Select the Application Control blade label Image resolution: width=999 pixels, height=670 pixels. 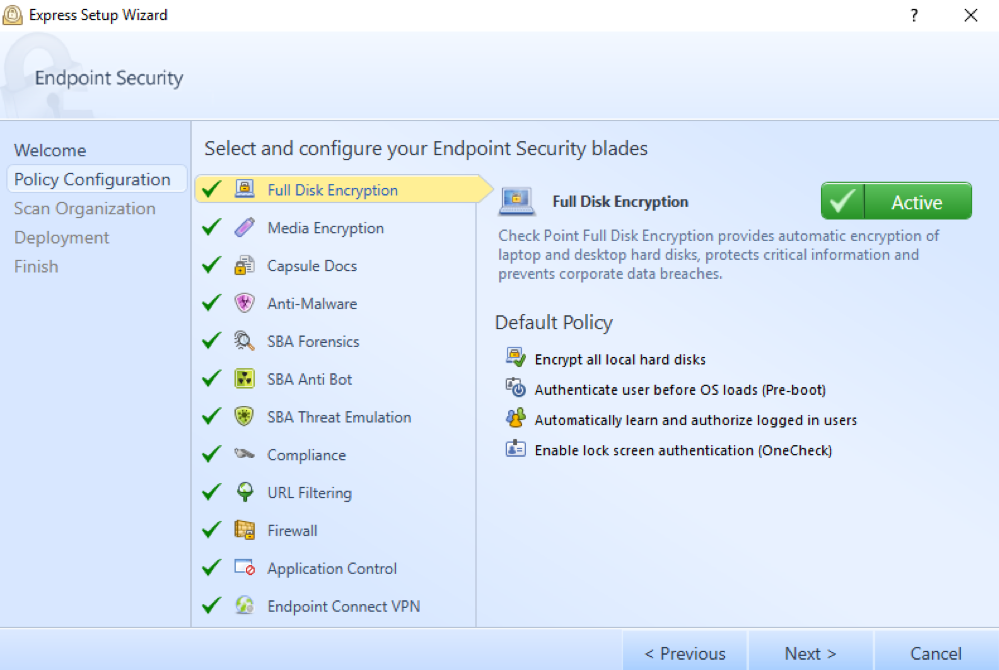(x=332, y=569)
